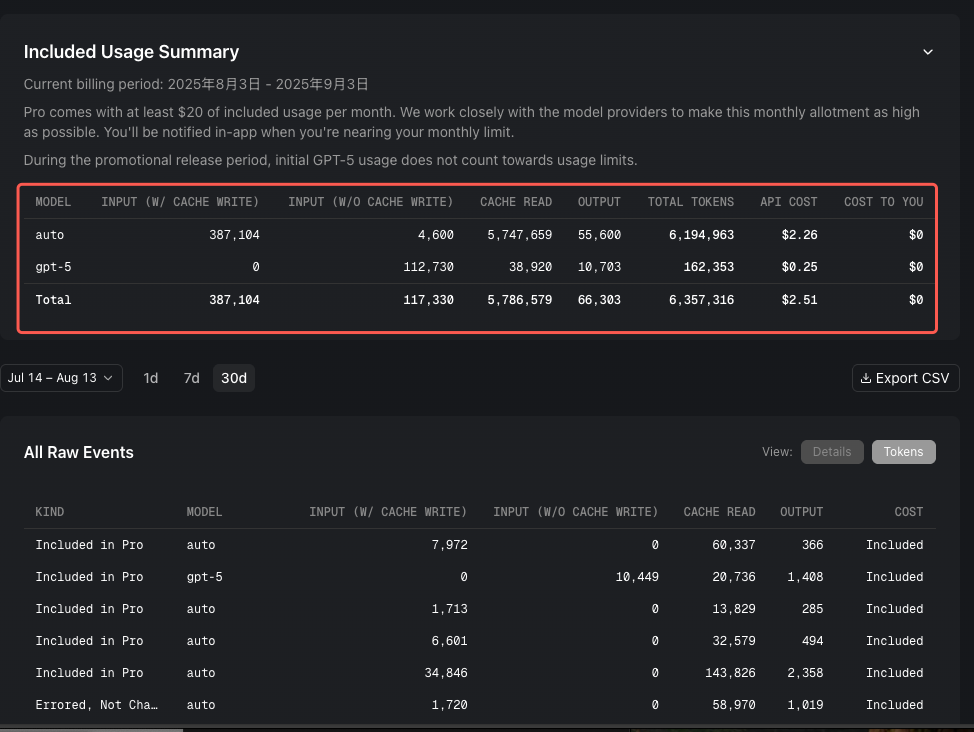Switch the view to Details
This screenshot has width=974, height=732.
(831, 452)
